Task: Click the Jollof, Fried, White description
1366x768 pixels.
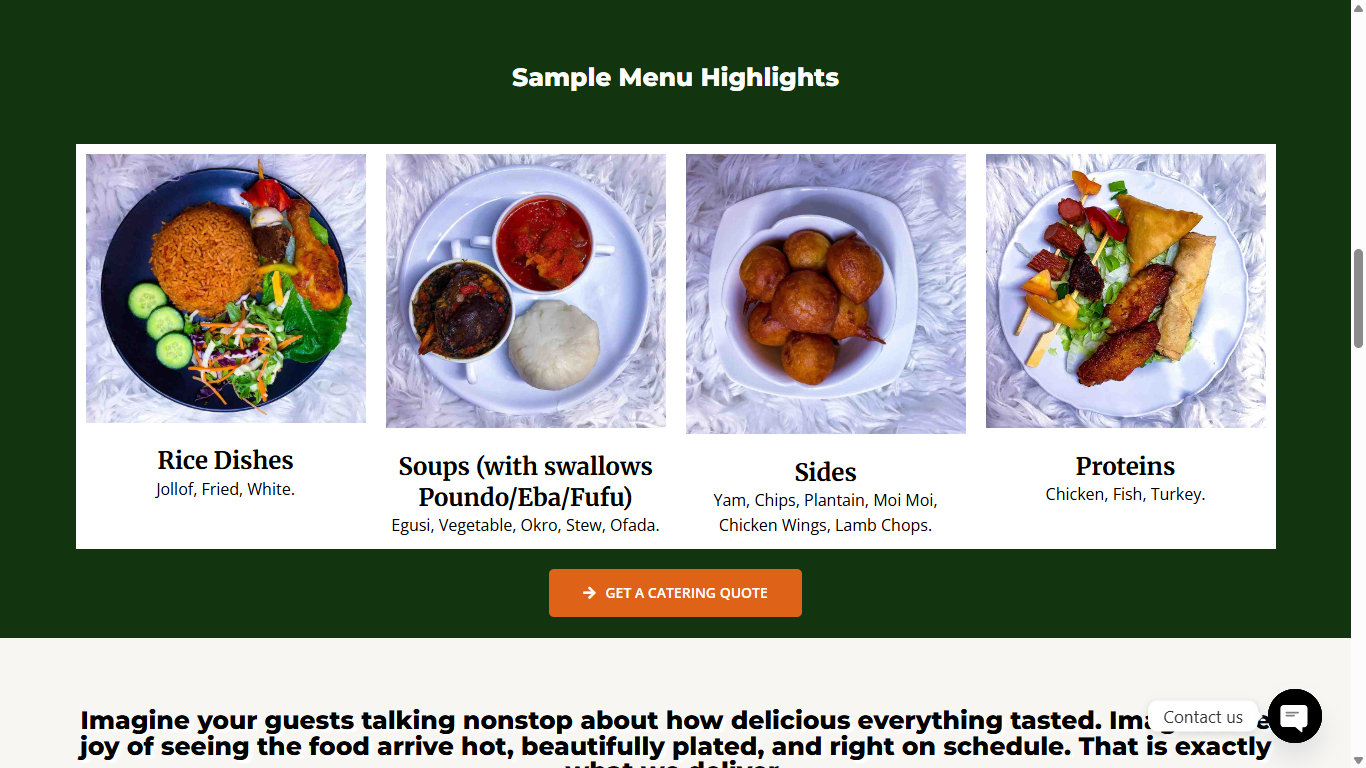Action: point(226,490)
